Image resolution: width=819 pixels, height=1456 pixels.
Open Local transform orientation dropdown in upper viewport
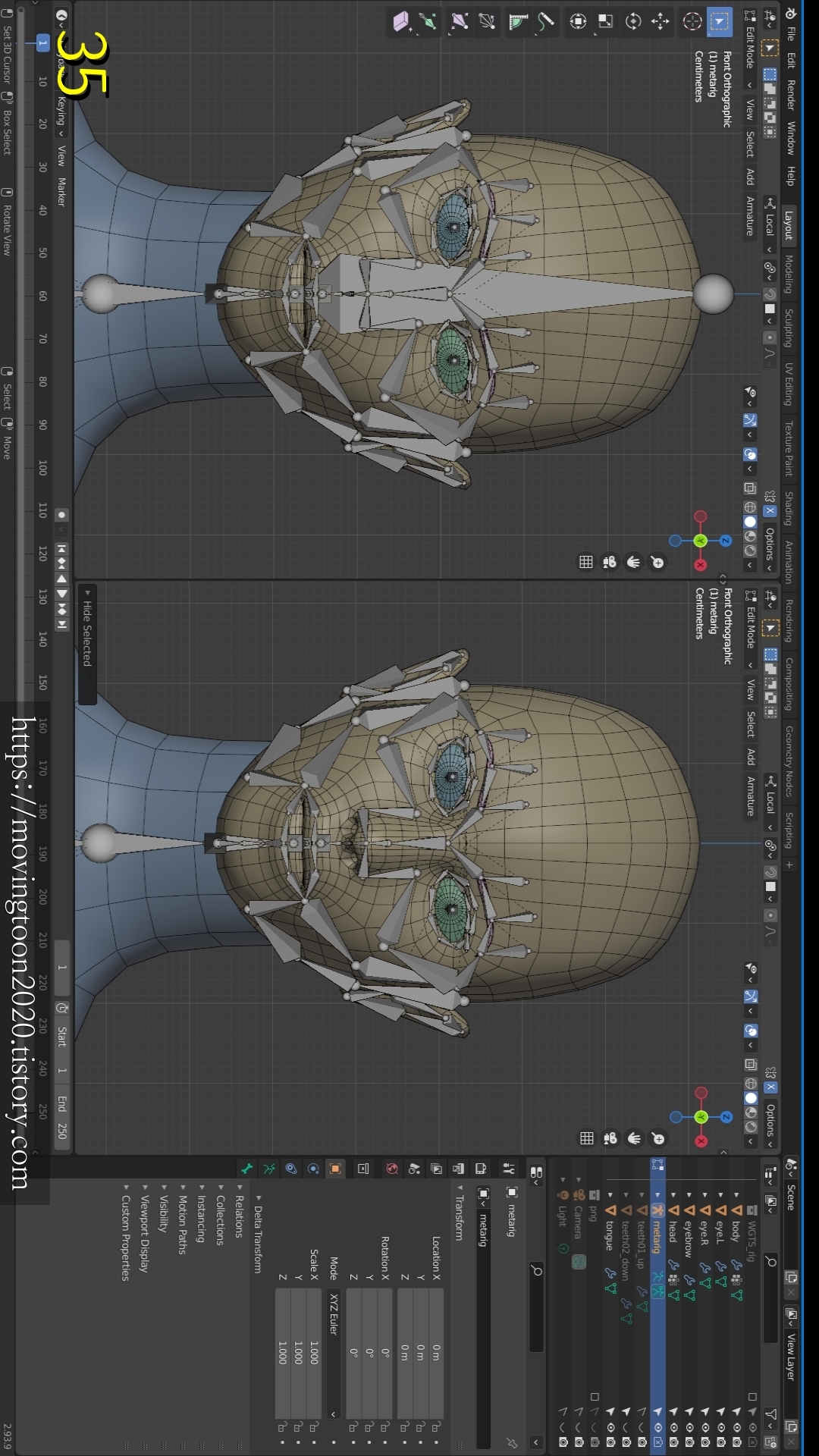click(x=770, y=225)
